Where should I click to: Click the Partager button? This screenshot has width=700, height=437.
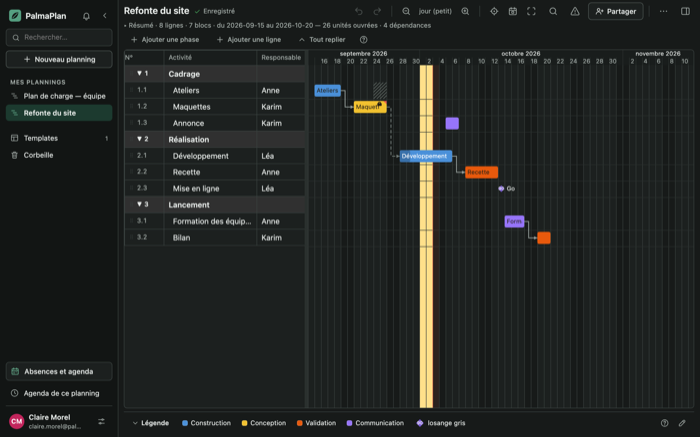pos(616,11)
